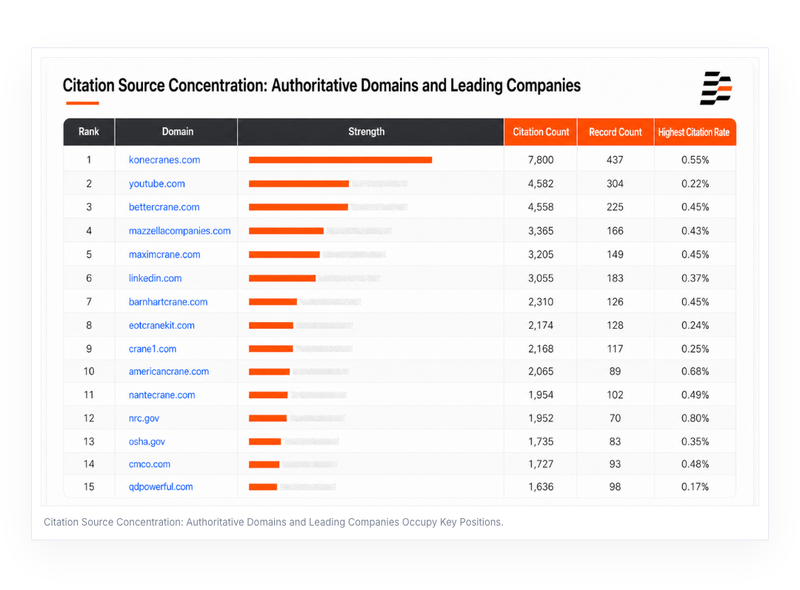Image resolution: width=800 pixels, height=590 pixels.
Task: Open mazzellacompanies.com link
Action: click(180, 231)
